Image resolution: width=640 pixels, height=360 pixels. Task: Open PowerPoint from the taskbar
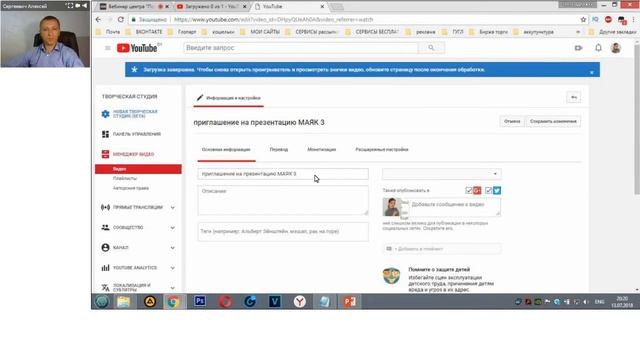point(349,301)
